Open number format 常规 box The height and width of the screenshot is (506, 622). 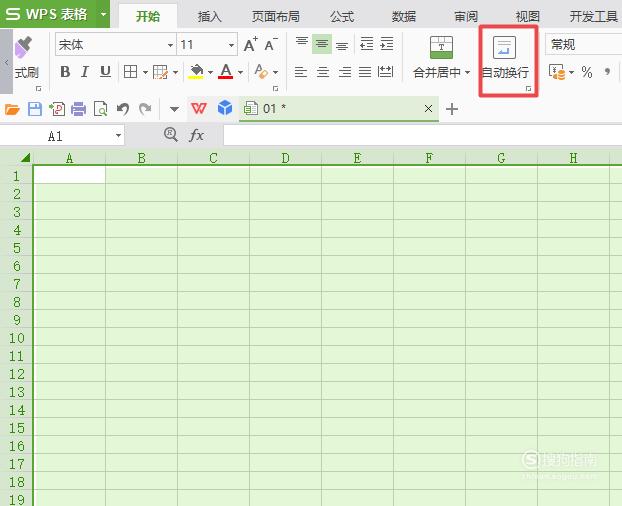(x=583, y=44)
